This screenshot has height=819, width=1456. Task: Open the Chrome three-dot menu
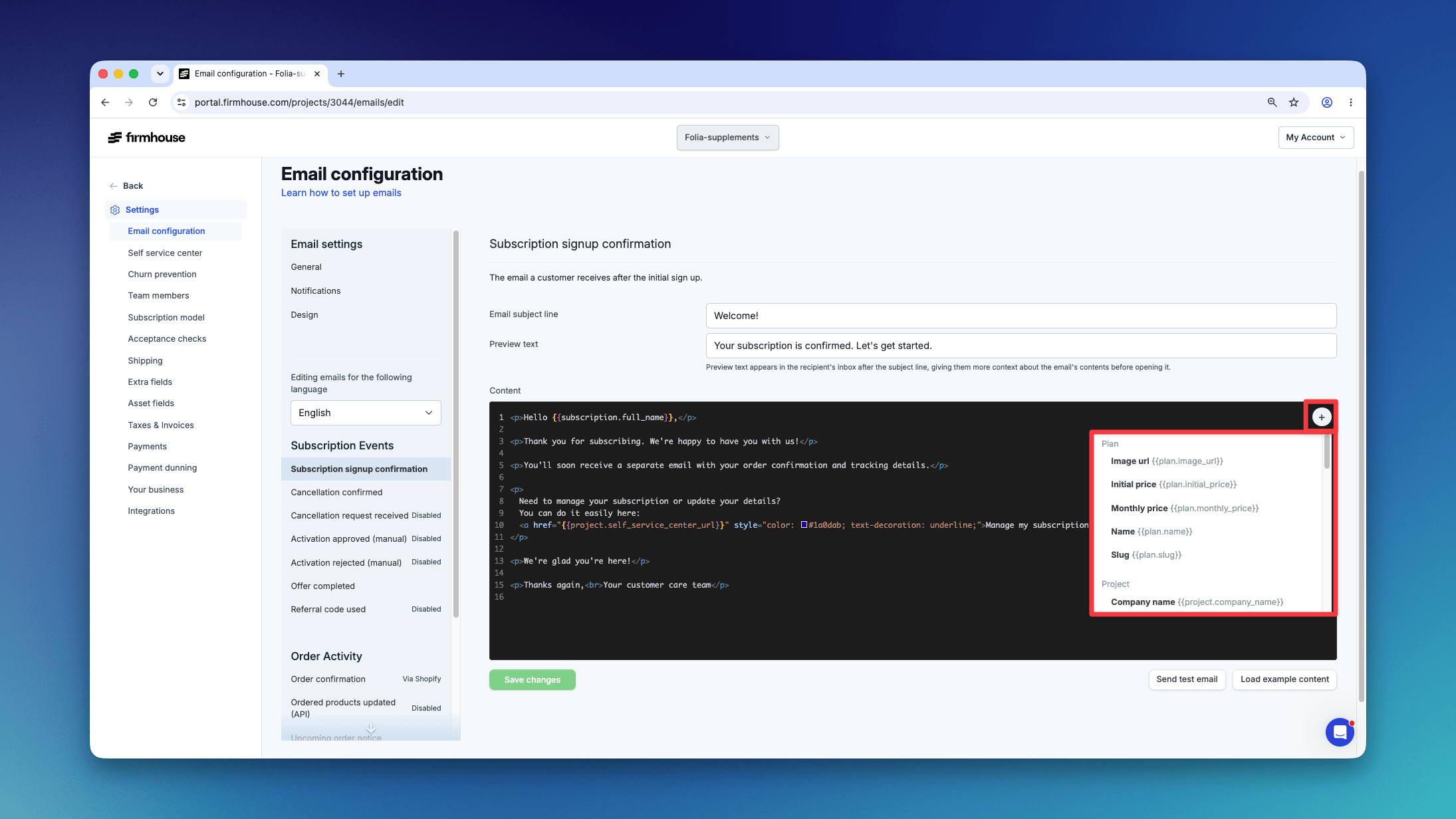[1350, 102]
